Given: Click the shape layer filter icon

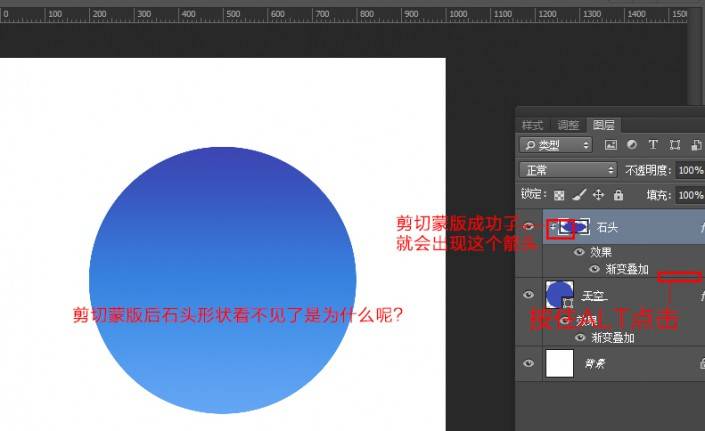Looking at the screenshot, I should tap(675, 146).
